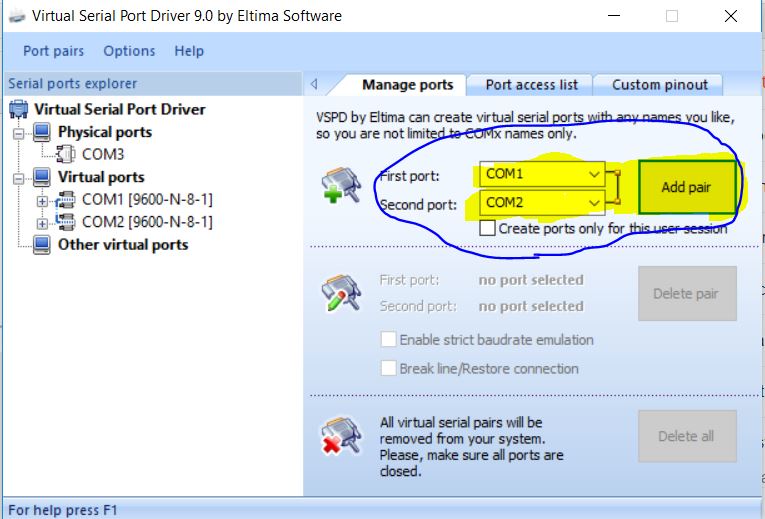
Task: Click the COM3 physical port icon
Action: tap(65, 154)
